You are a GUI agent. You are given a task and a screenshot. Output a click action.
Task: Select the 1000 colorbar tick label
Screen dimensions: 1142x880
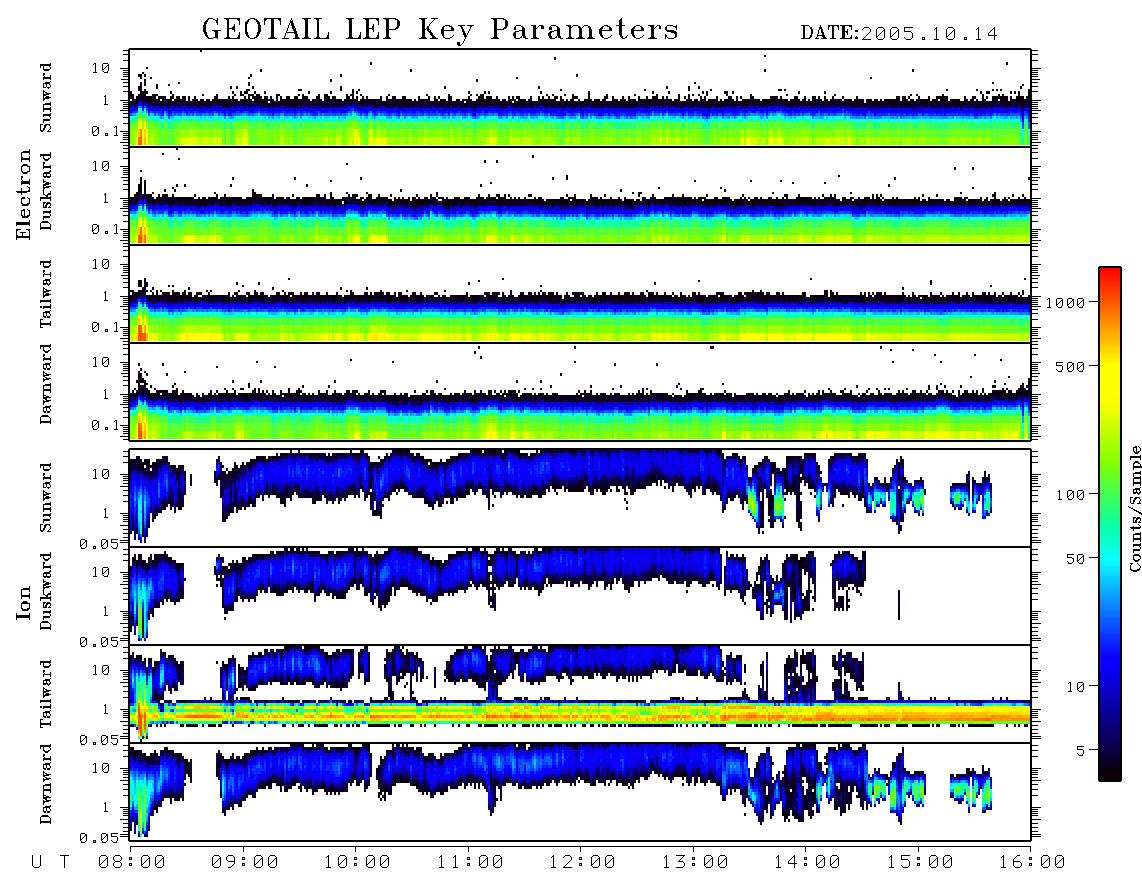[1065, 303]
